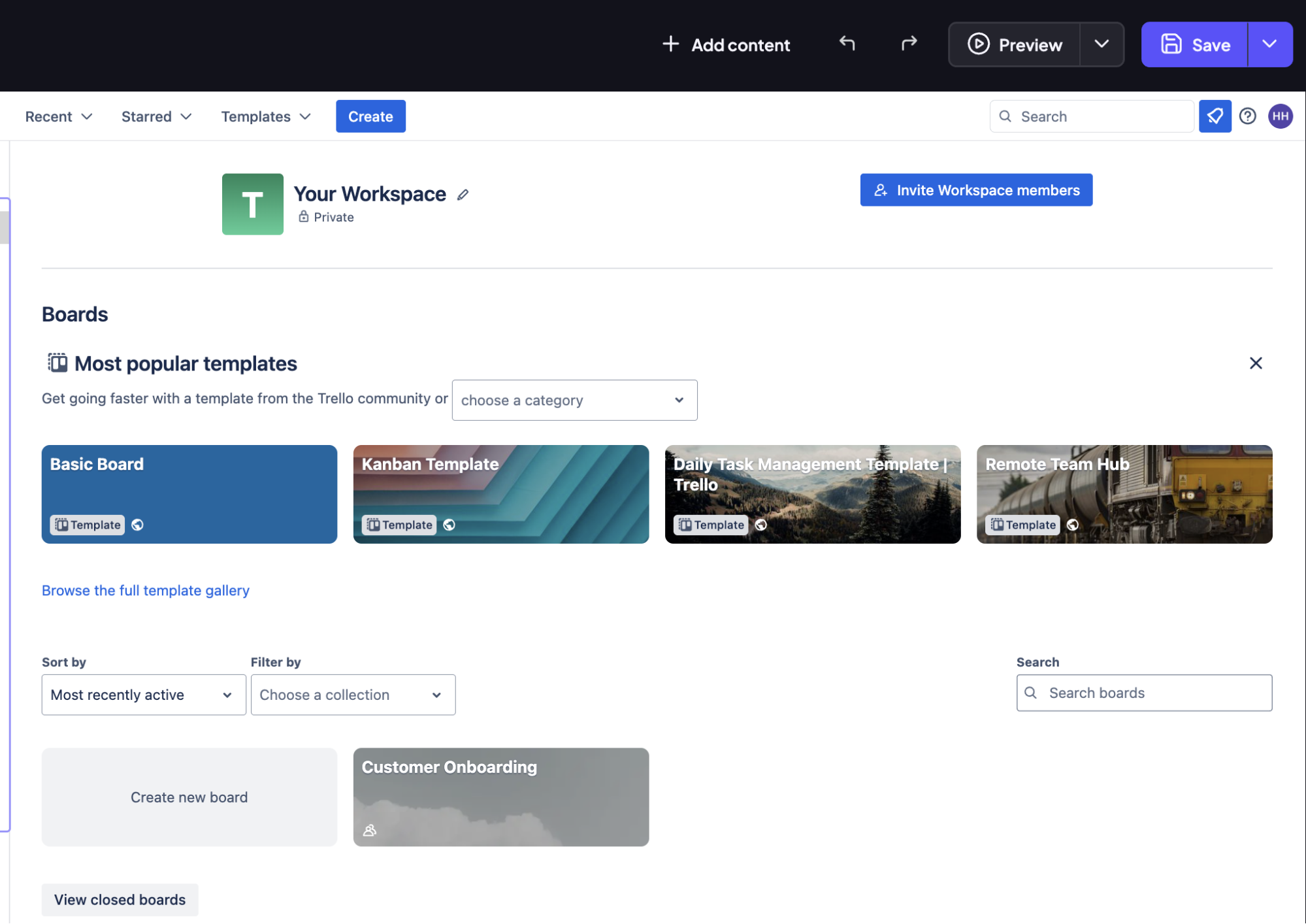Click the redo arrow icon
Viewport: 1306px width, 924px height.
(x=909, y=44)
